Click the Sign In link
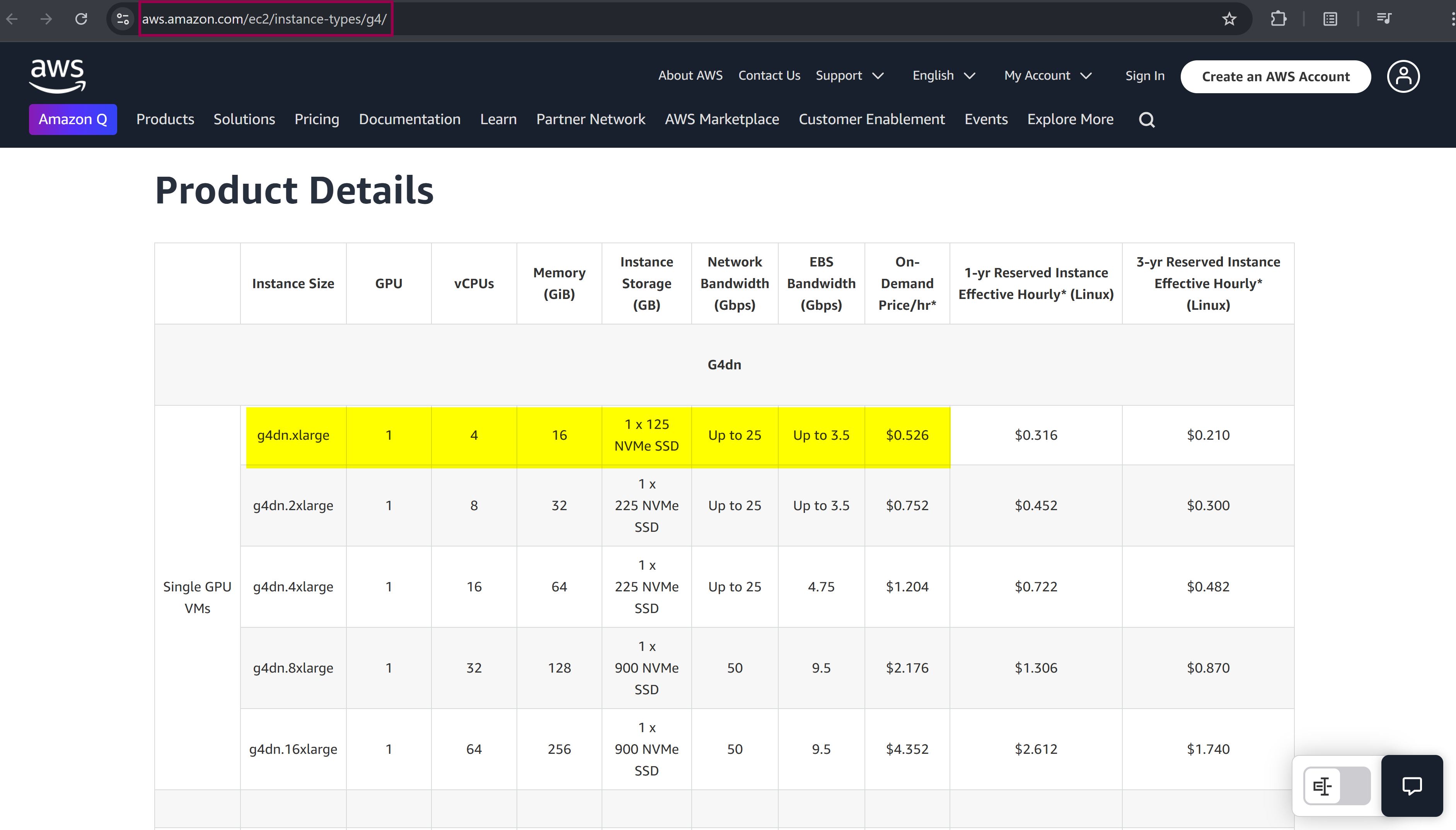This screenshot has height=830, width=1456. tap(1144, 76)
